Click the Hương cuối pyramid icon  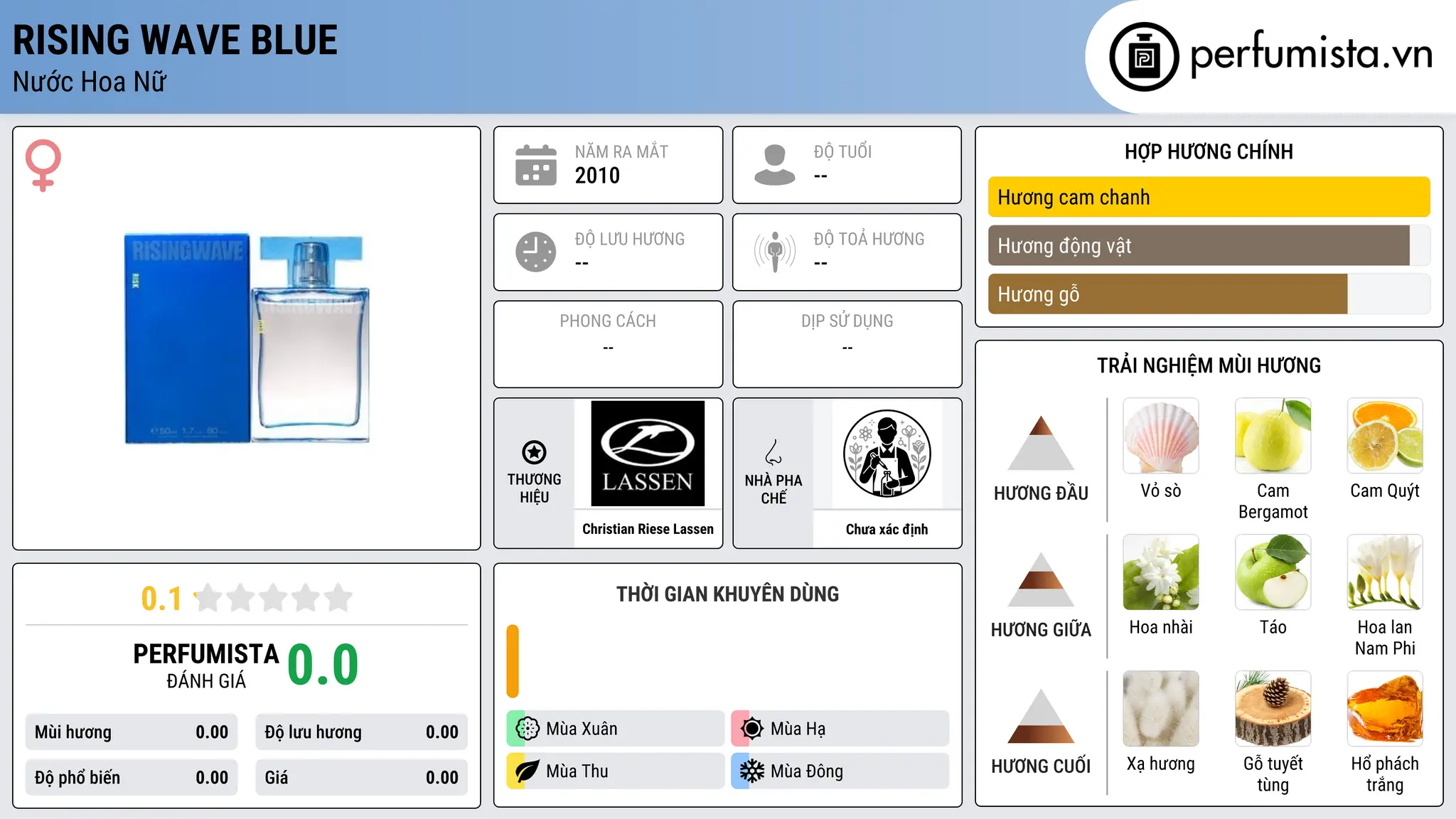point(1041,716)
